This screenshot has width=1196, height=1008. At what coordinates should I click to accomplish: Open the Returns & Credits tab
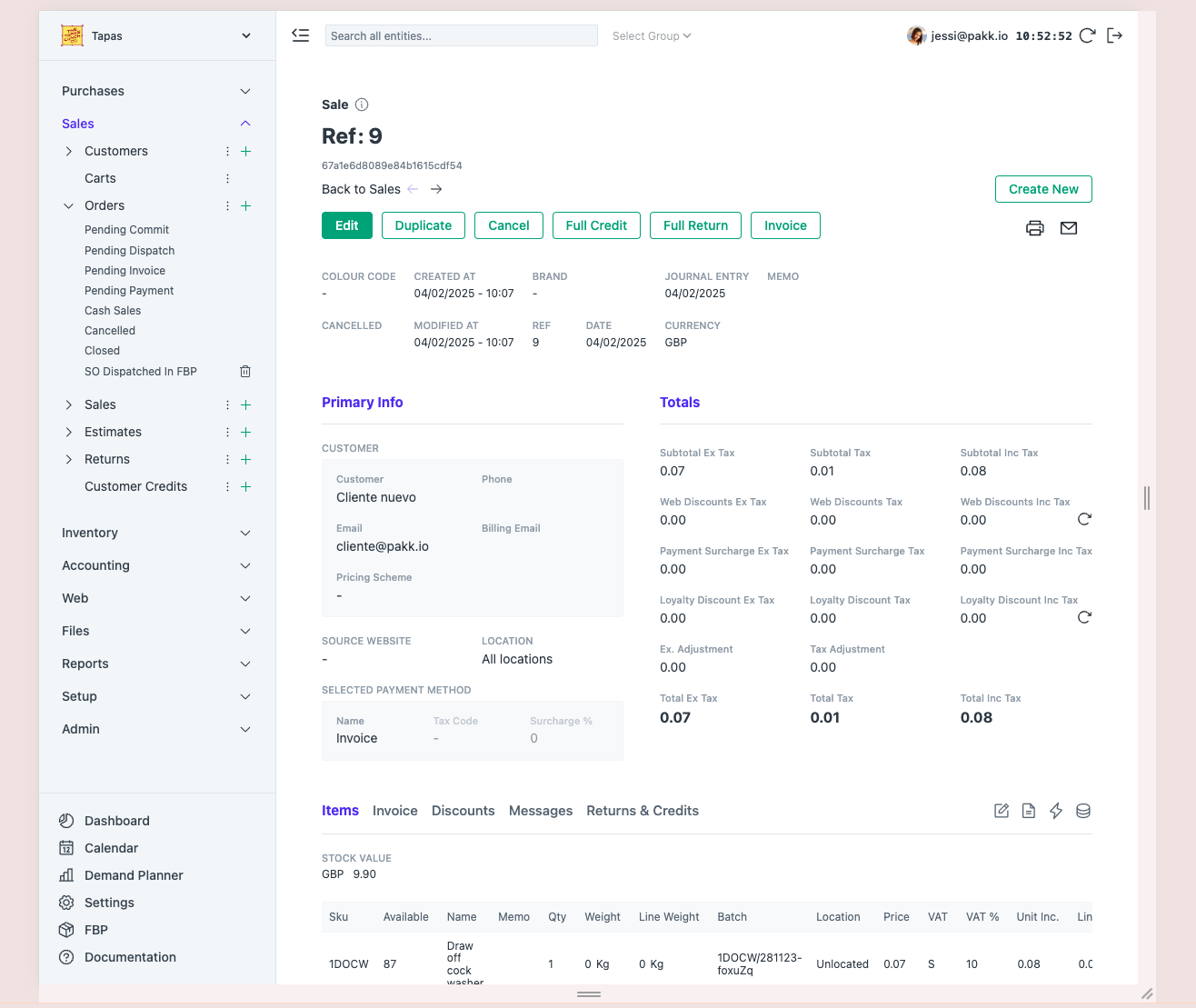(643, 811)
